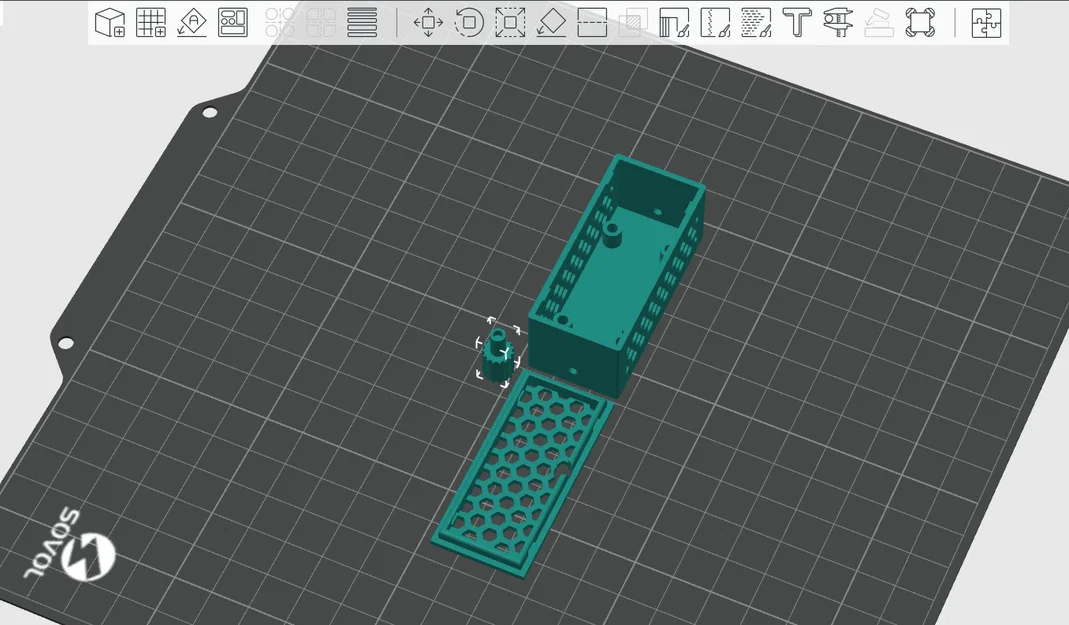
Task: Click the greyed Split to parts icon
Action: pyautogui.click(x=321, y=22)
